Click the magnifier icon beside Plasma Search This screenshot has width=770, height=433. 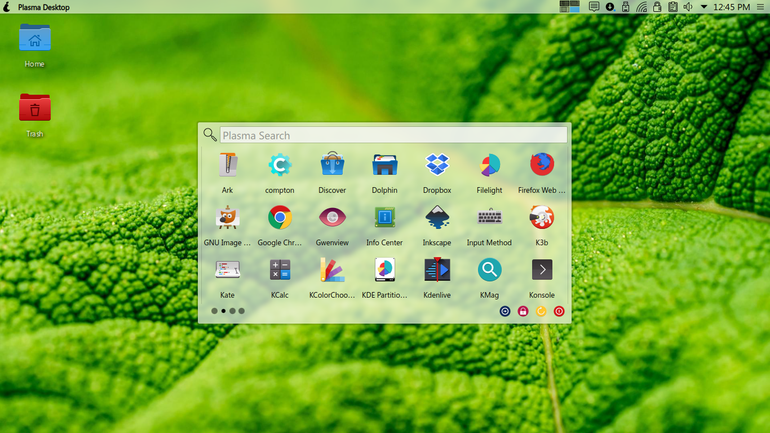[x=210, y=135]
